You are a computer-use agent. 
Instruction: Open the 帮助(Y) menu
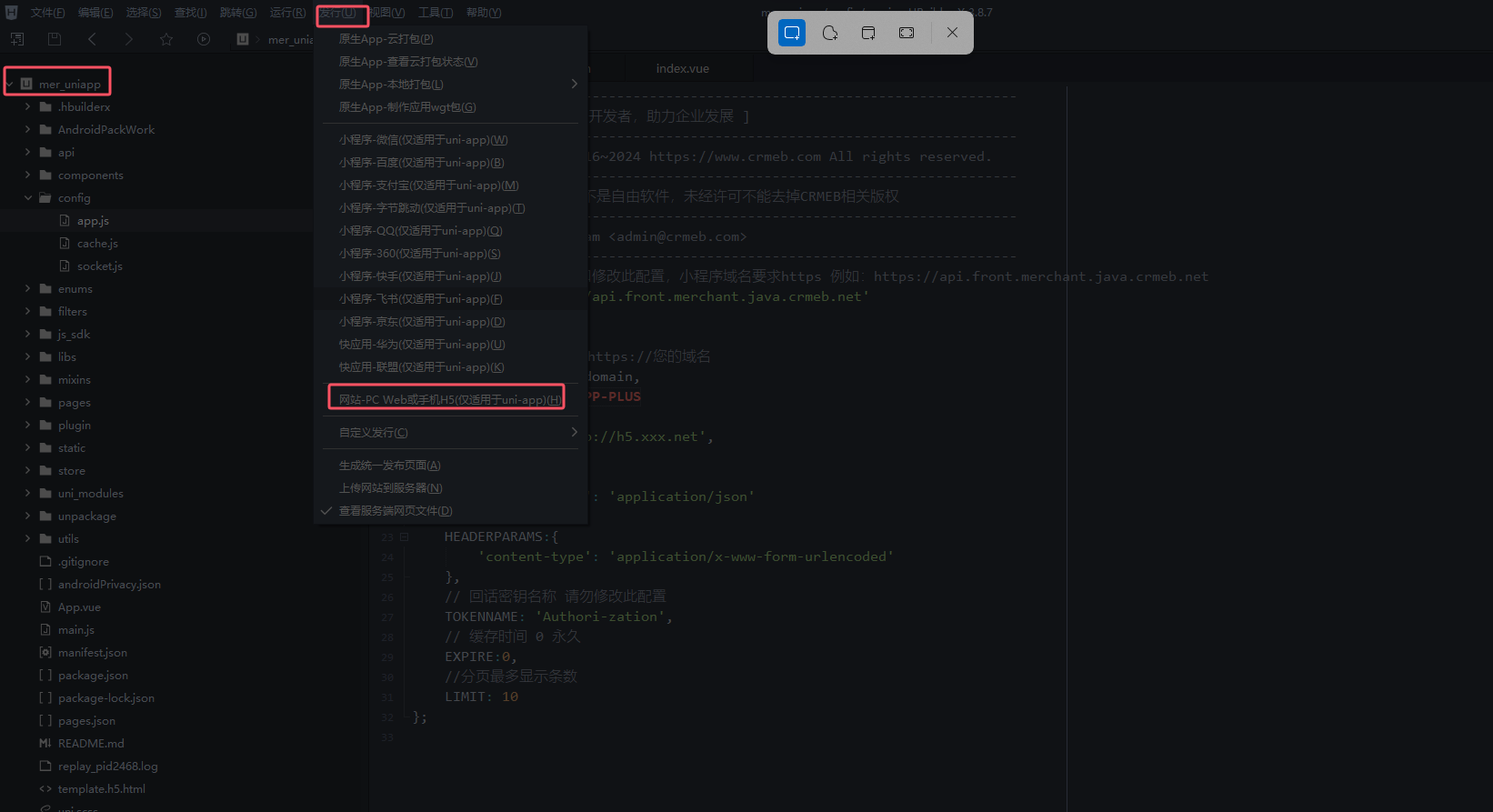click(x=484, y=13)
